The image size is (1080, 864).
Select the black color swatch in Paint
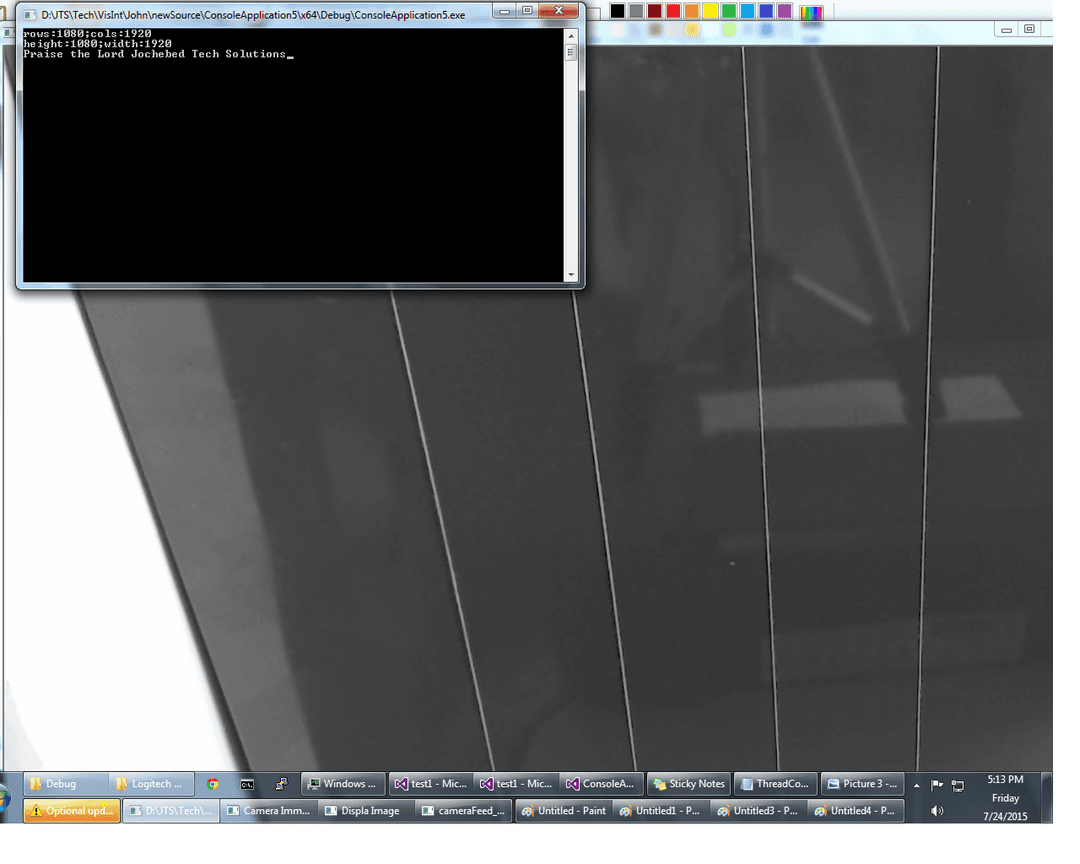(617, 10)
